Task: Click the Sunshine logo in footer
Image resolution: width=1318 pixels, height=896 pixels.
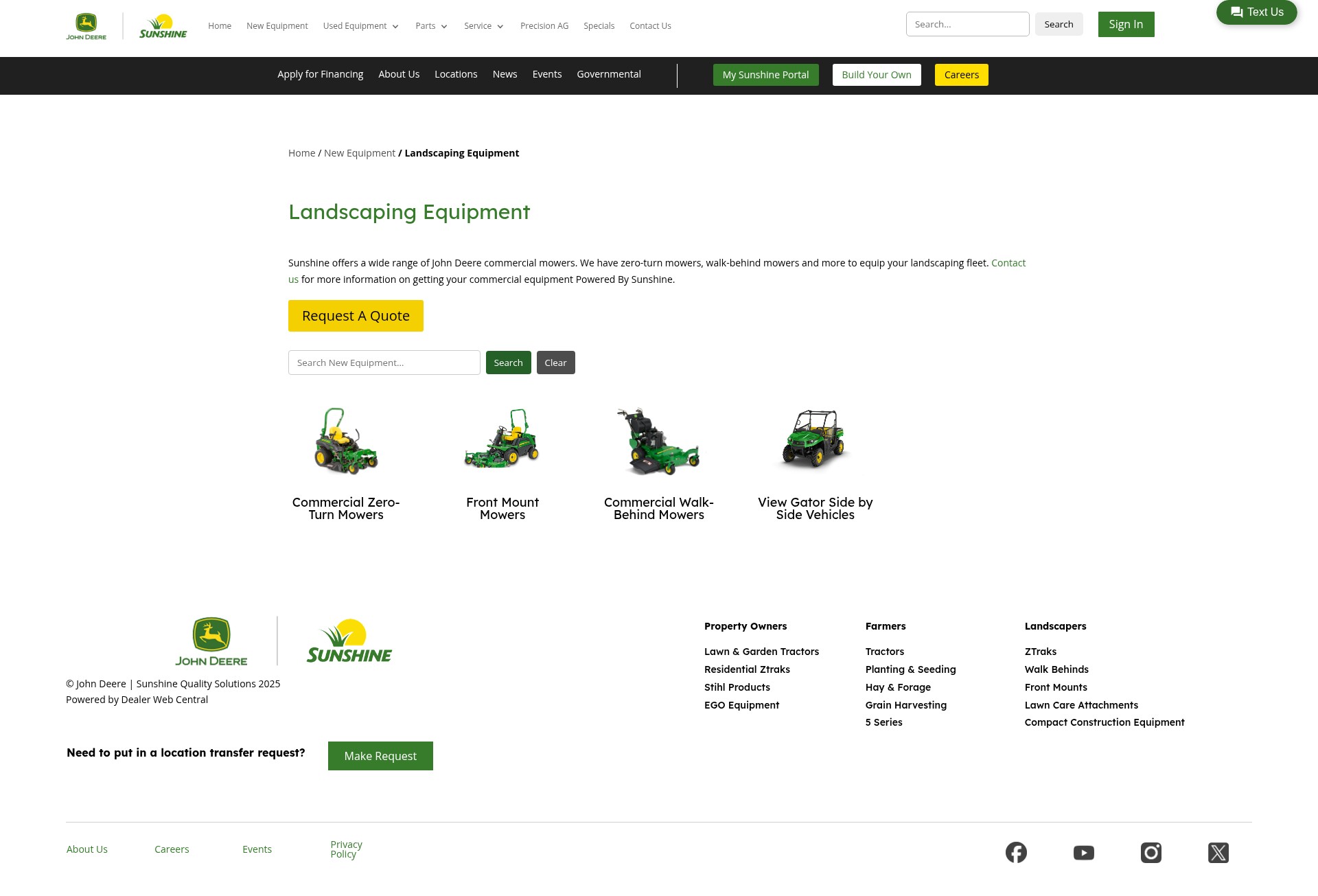Action: (349, 641)
